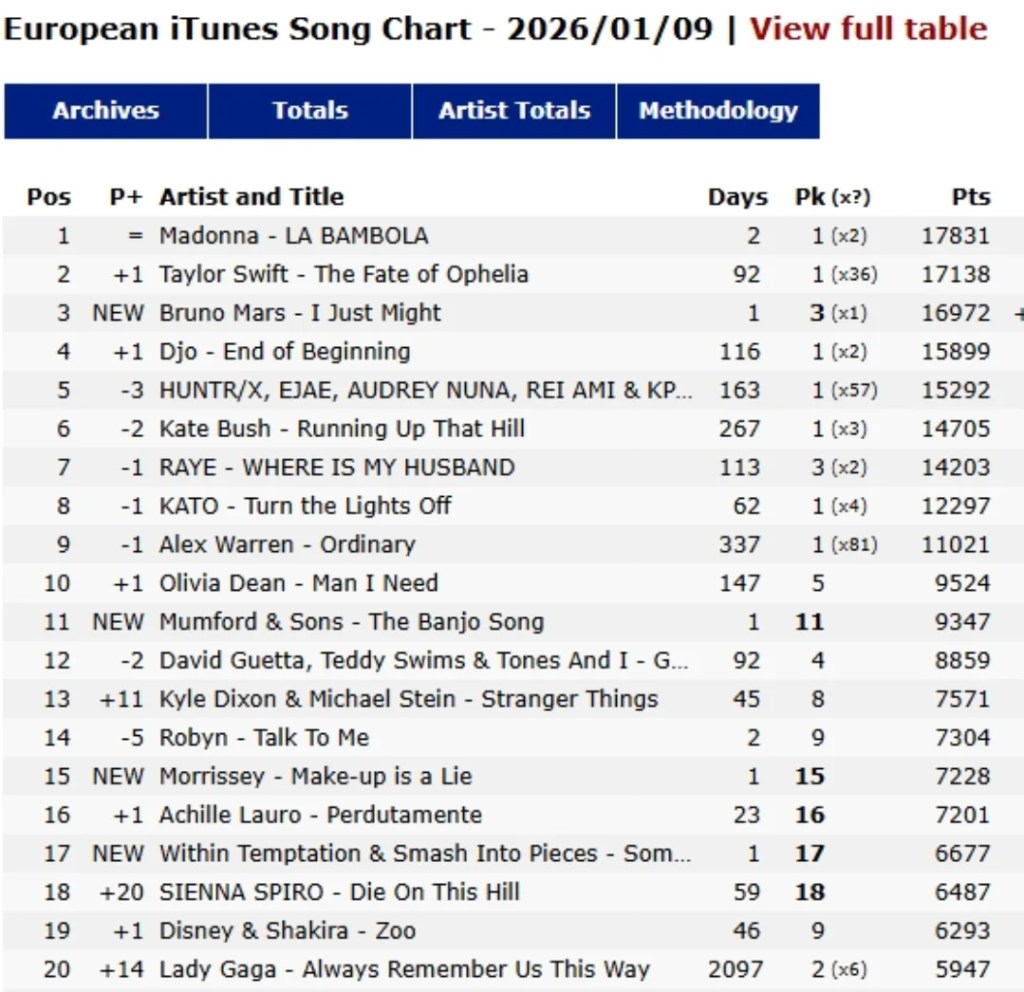Select Alex Warren - Ordinary entry
The height and width of the screenshot is (992, 1024).
click(x=286, y=545)
